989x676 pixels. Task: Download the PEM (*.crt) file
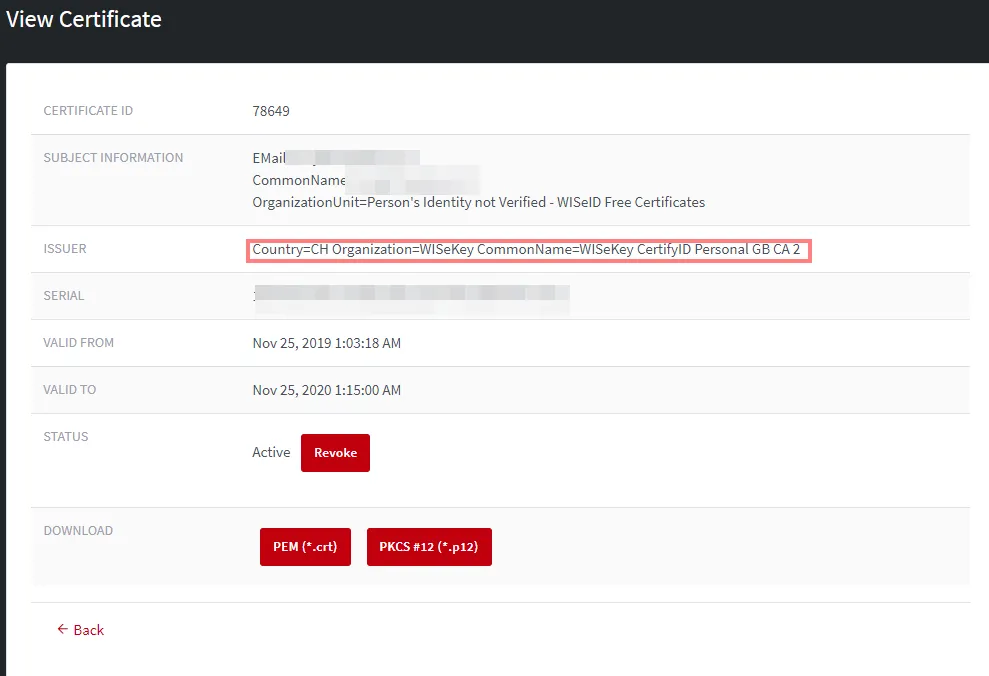[305, 547]
